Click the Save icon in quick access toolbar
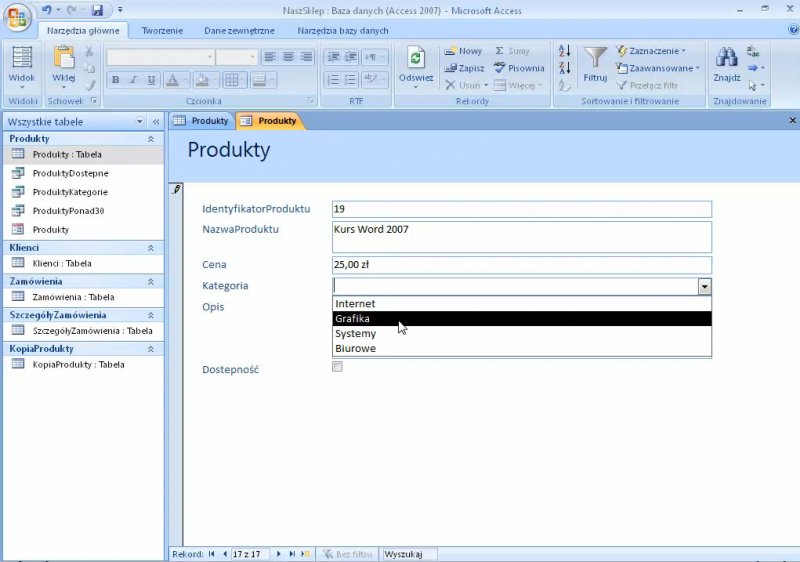This screenshot has height=562, width=800. [97, 10]
